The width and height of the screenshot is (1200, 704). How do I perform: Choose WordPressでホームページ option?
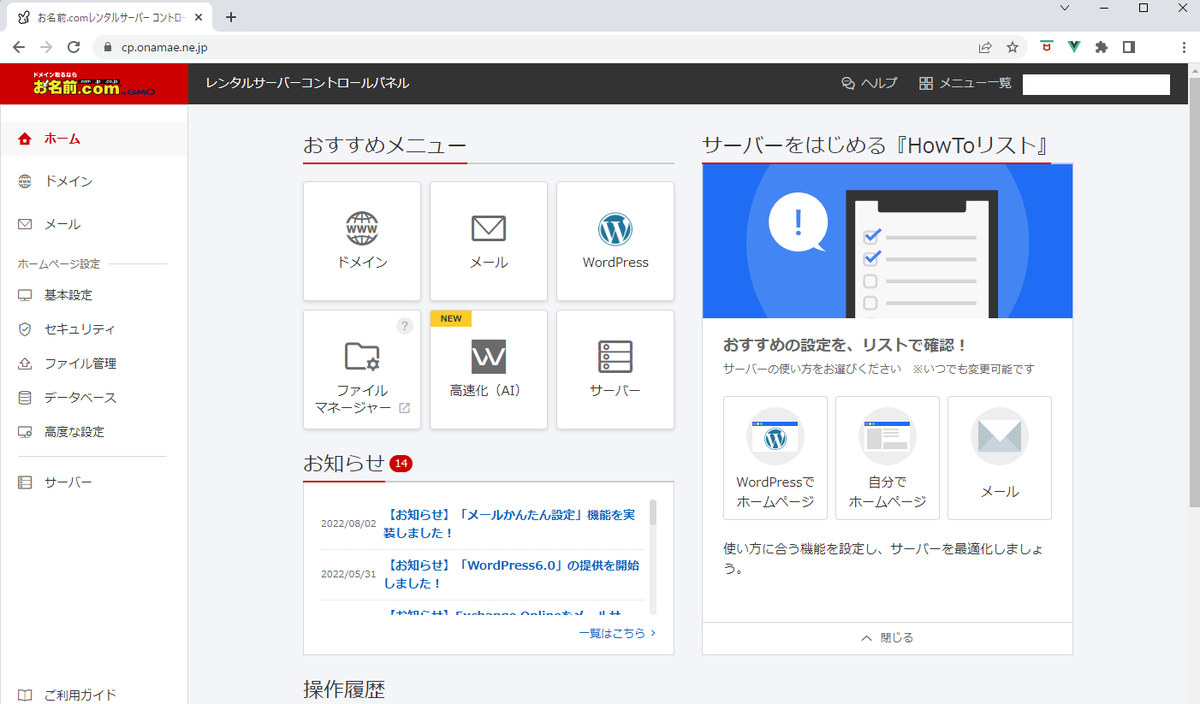tap(775, 458)
